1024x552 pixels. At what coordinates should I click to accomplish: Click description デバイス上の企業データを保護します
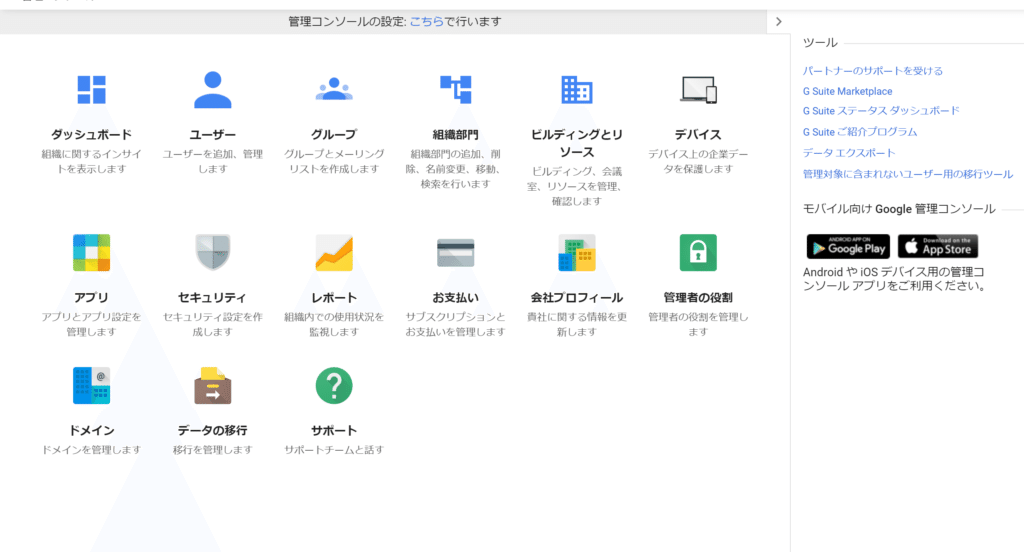click(698, 161)
